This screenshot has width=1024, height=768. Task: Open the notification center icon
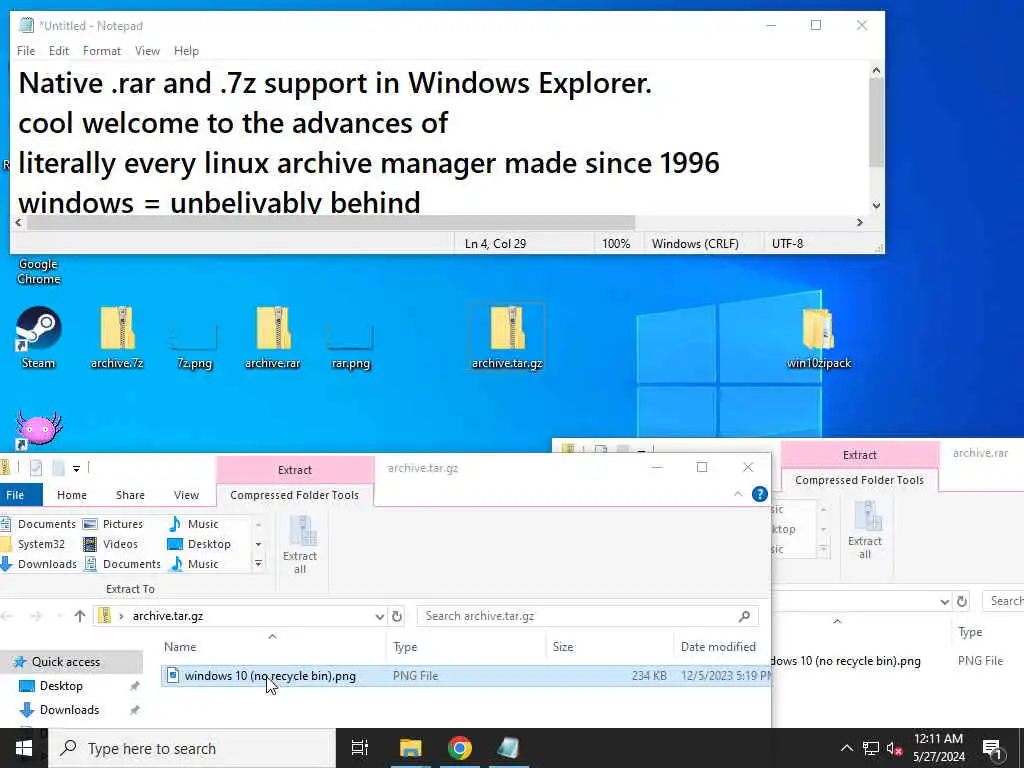992,749
